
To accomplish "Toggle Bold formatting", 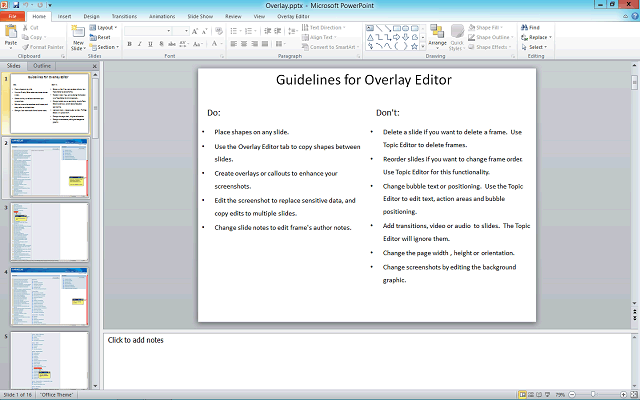I will 130,44.
